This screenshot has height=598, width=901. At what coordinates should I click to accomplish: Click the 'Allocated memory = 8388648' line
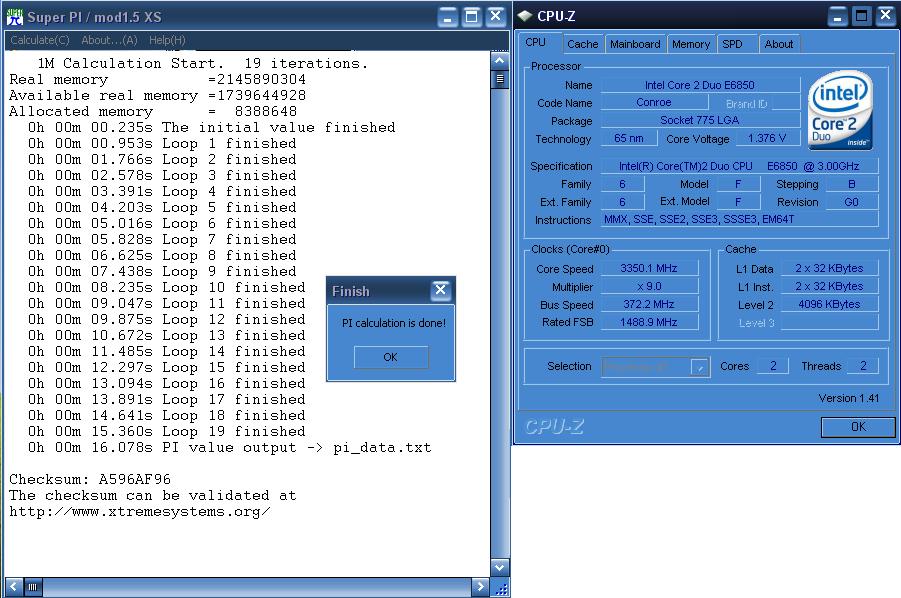click(x=153, y=111)
